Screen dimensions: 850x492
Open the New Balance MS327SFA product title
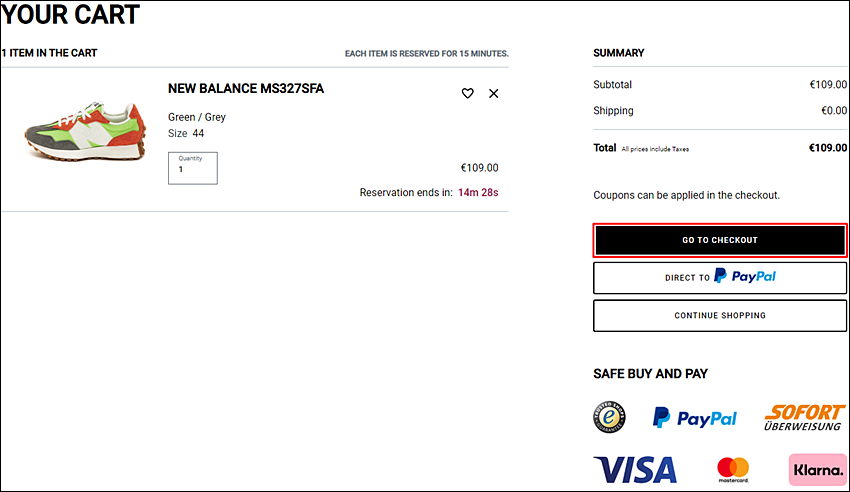pyautogui.click(x=246, y=88)
